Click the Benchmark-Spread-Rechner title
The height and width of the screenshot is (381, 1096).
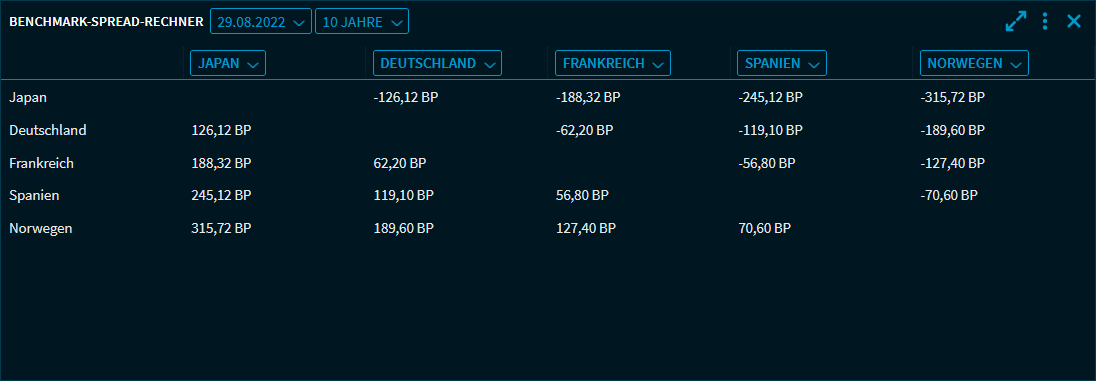point(106,22)
